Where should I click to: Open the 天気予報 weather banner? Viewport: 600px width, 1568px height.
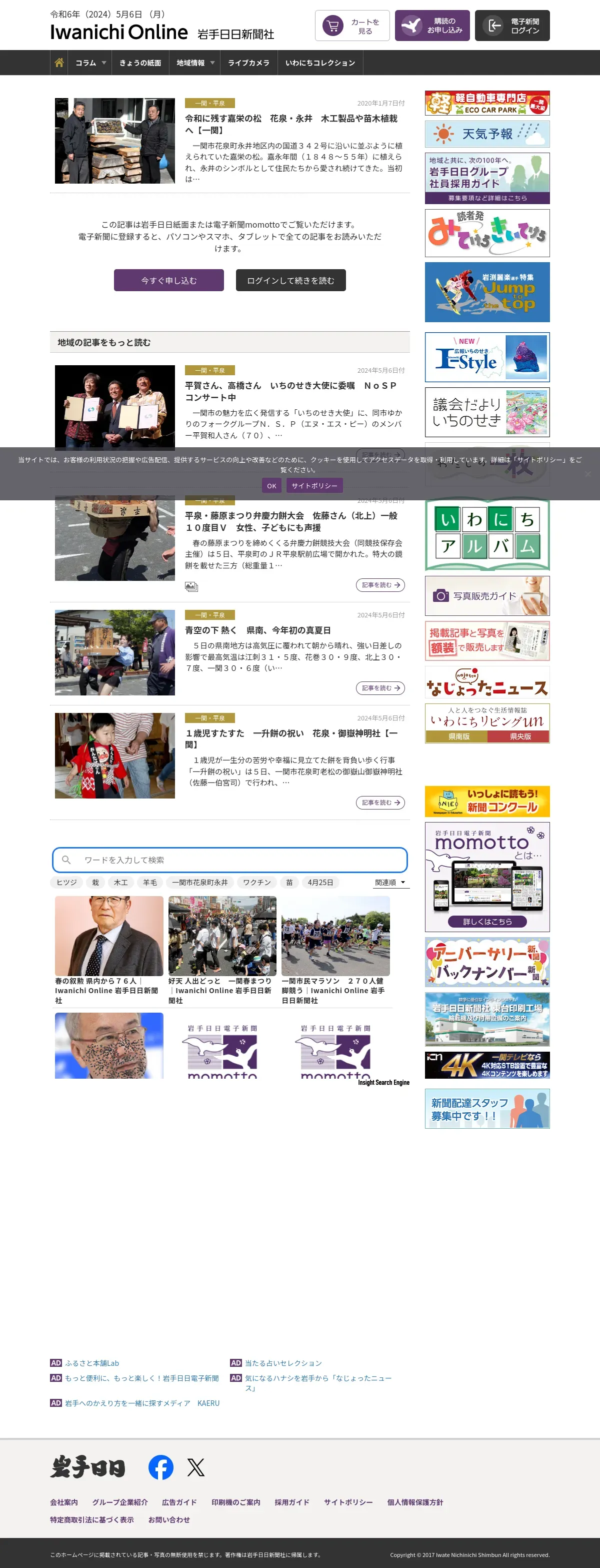click(487, 134)
